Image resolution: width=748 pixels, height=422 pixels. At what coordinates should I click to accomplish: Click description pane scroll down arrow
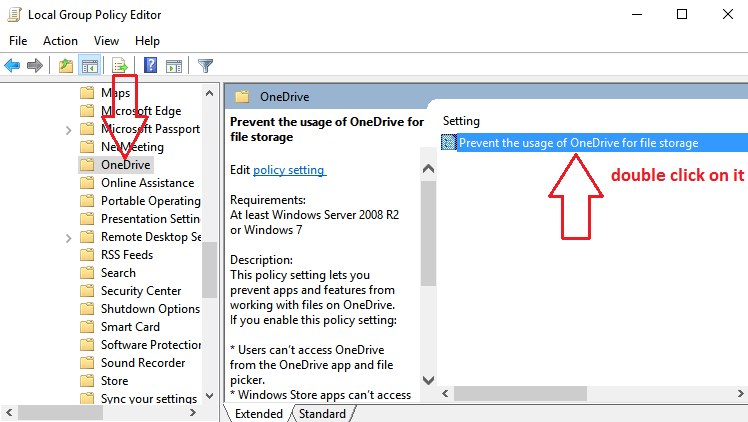click(428, 380)
